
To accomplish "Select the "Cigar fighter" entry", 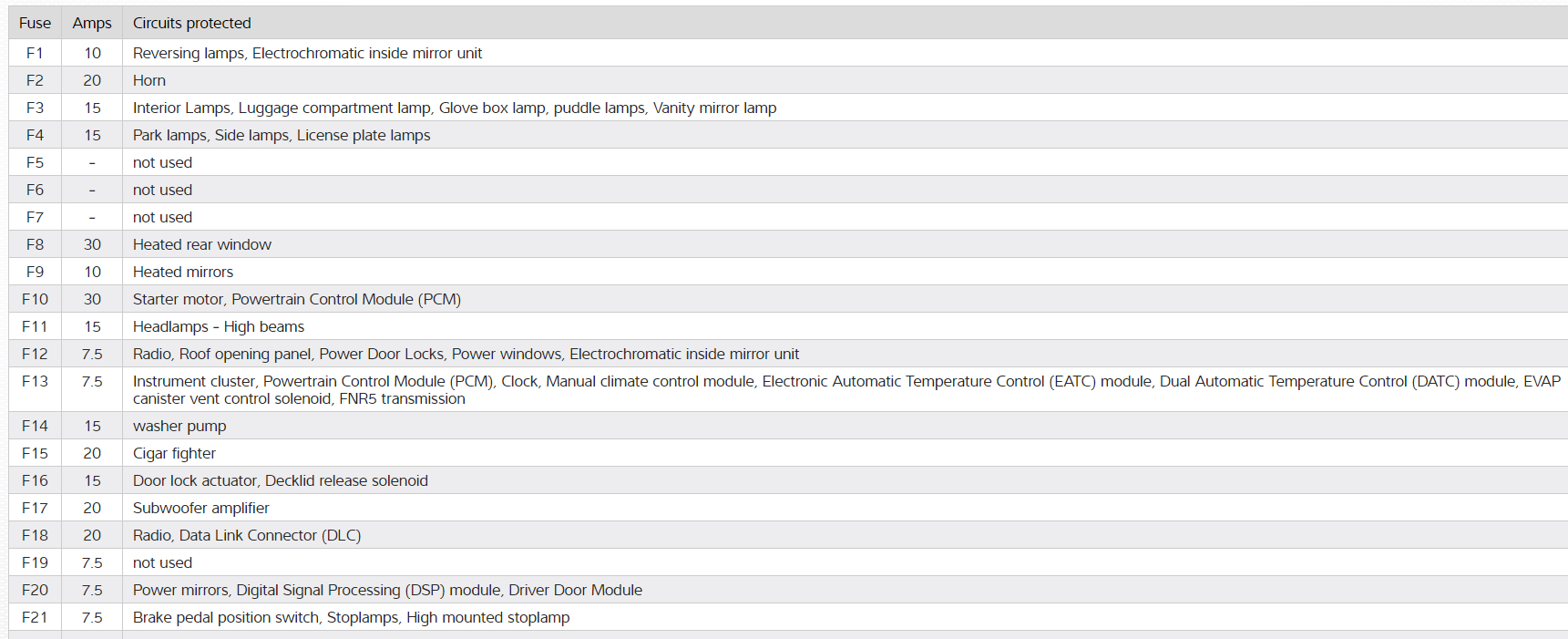I will coord(174,453).
